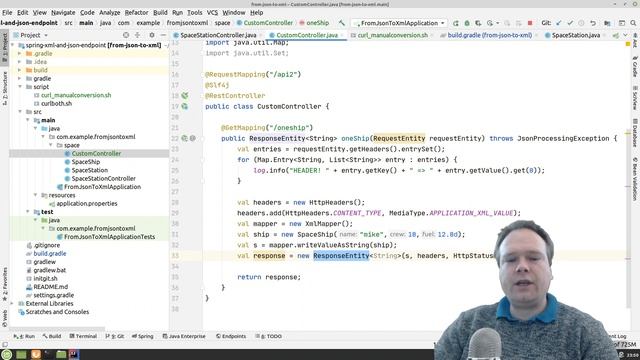Open the Linux Mint start menu
This screenshot has height=360, width=640.
pos(7,354)
